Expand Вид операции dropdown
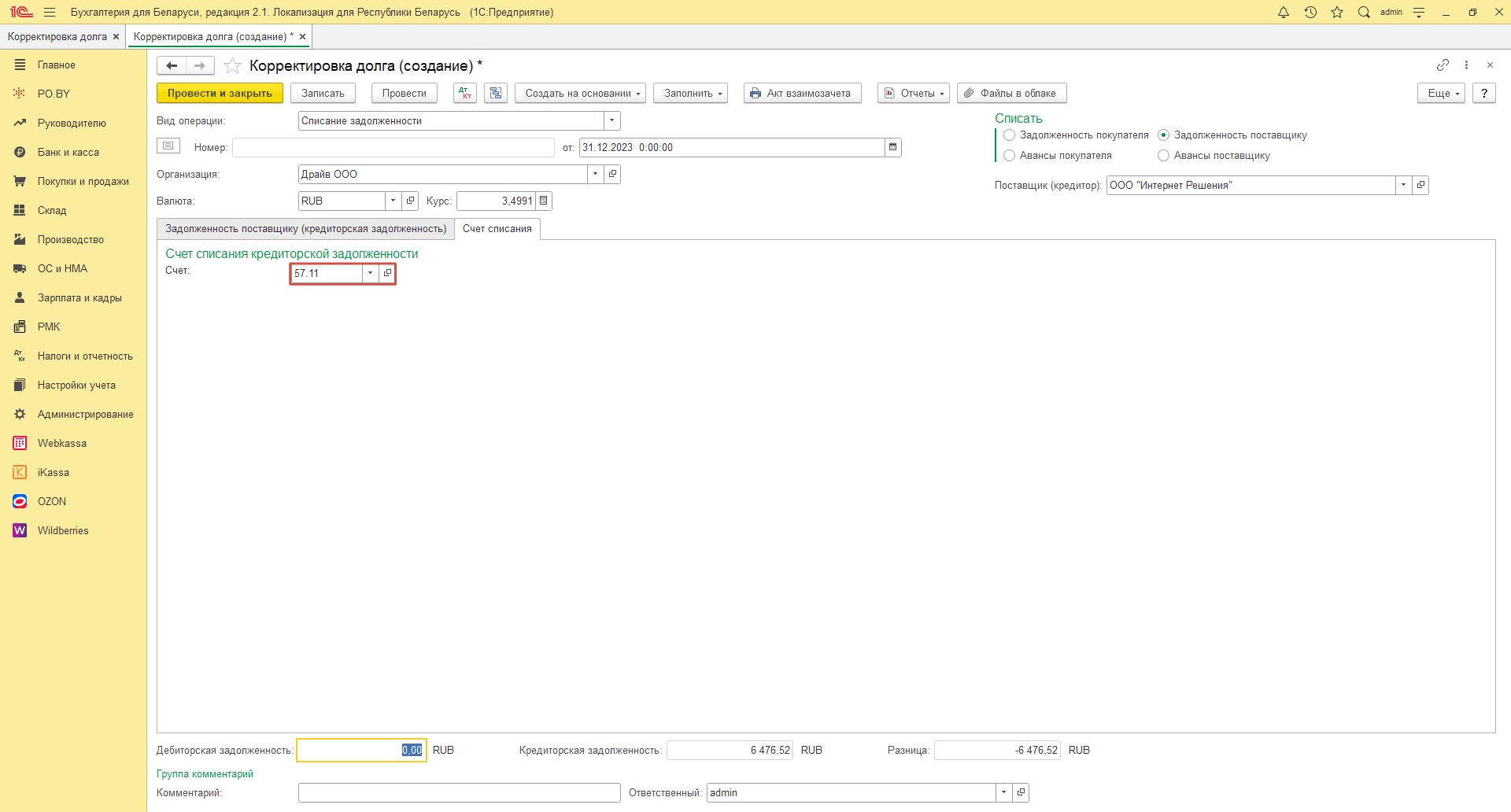 click(x=611, y=120)
